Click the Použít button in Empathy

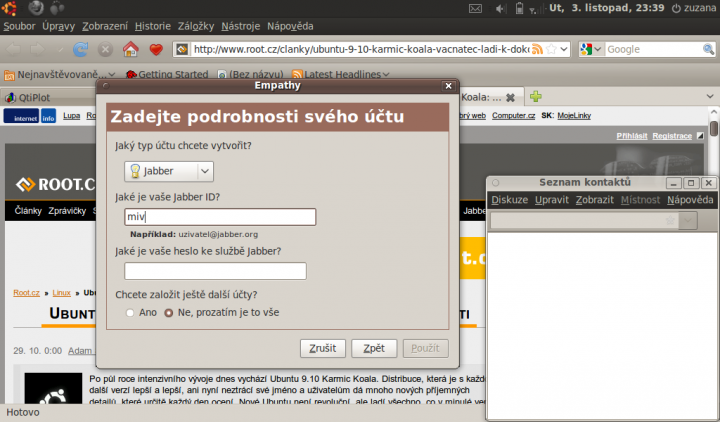click(x=425, y=348)
